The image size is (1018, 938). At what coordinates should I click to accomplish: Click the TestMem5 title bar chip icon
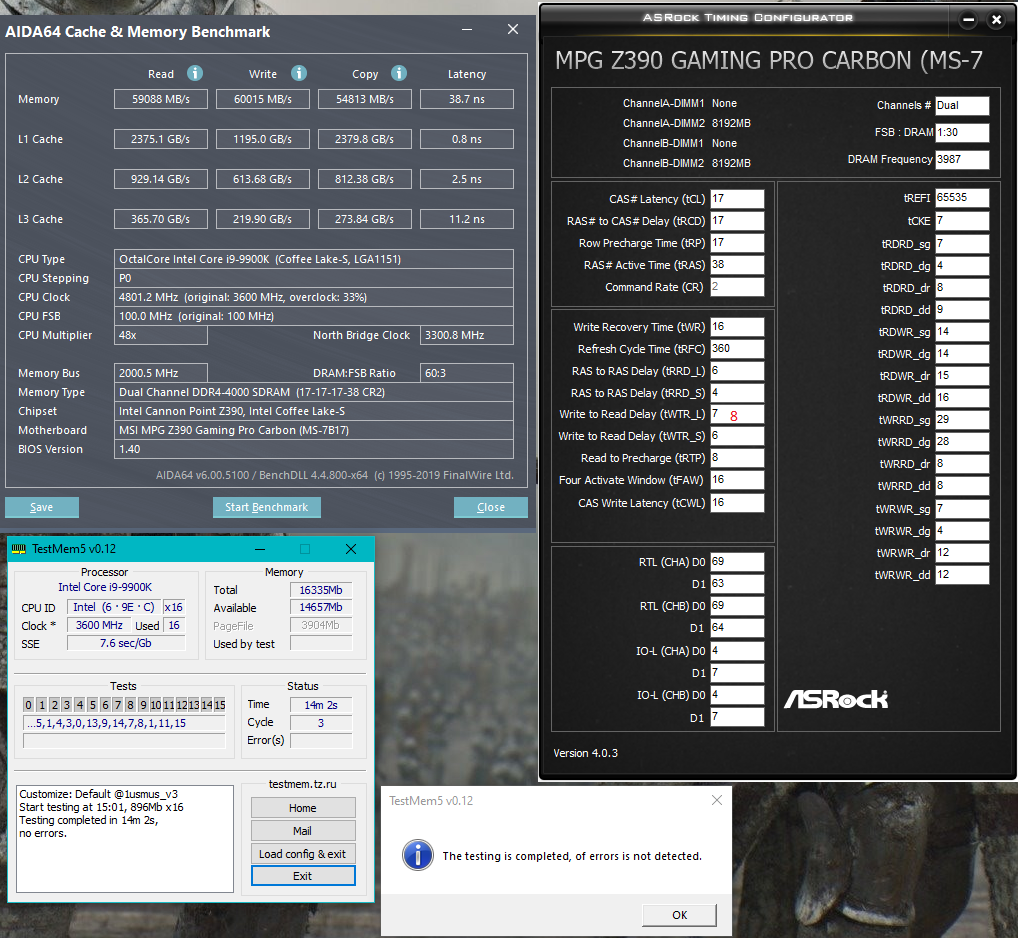[19, 549]
